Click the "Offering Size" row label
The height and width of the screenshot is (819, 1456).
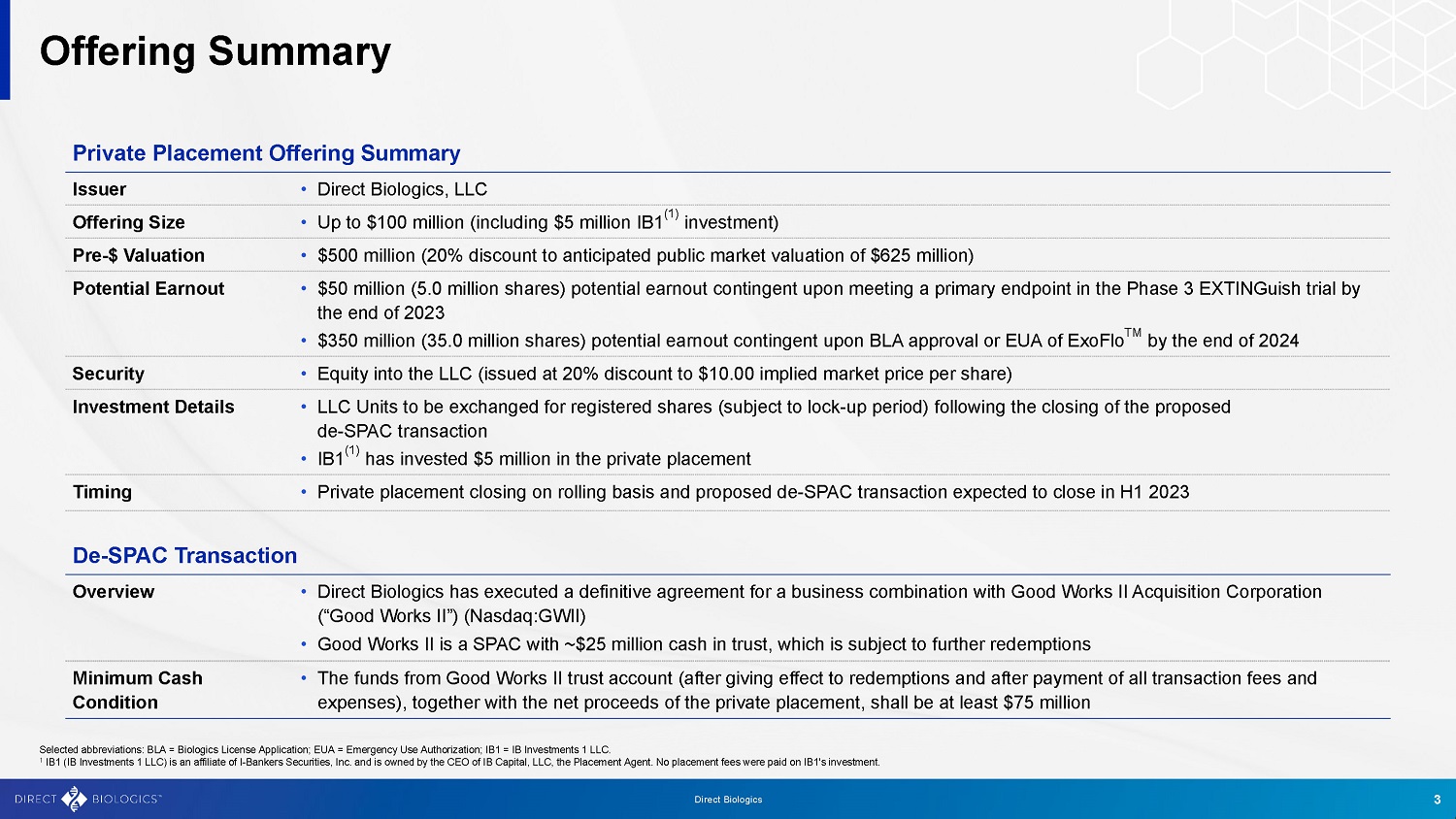click(x=128, y=222)
